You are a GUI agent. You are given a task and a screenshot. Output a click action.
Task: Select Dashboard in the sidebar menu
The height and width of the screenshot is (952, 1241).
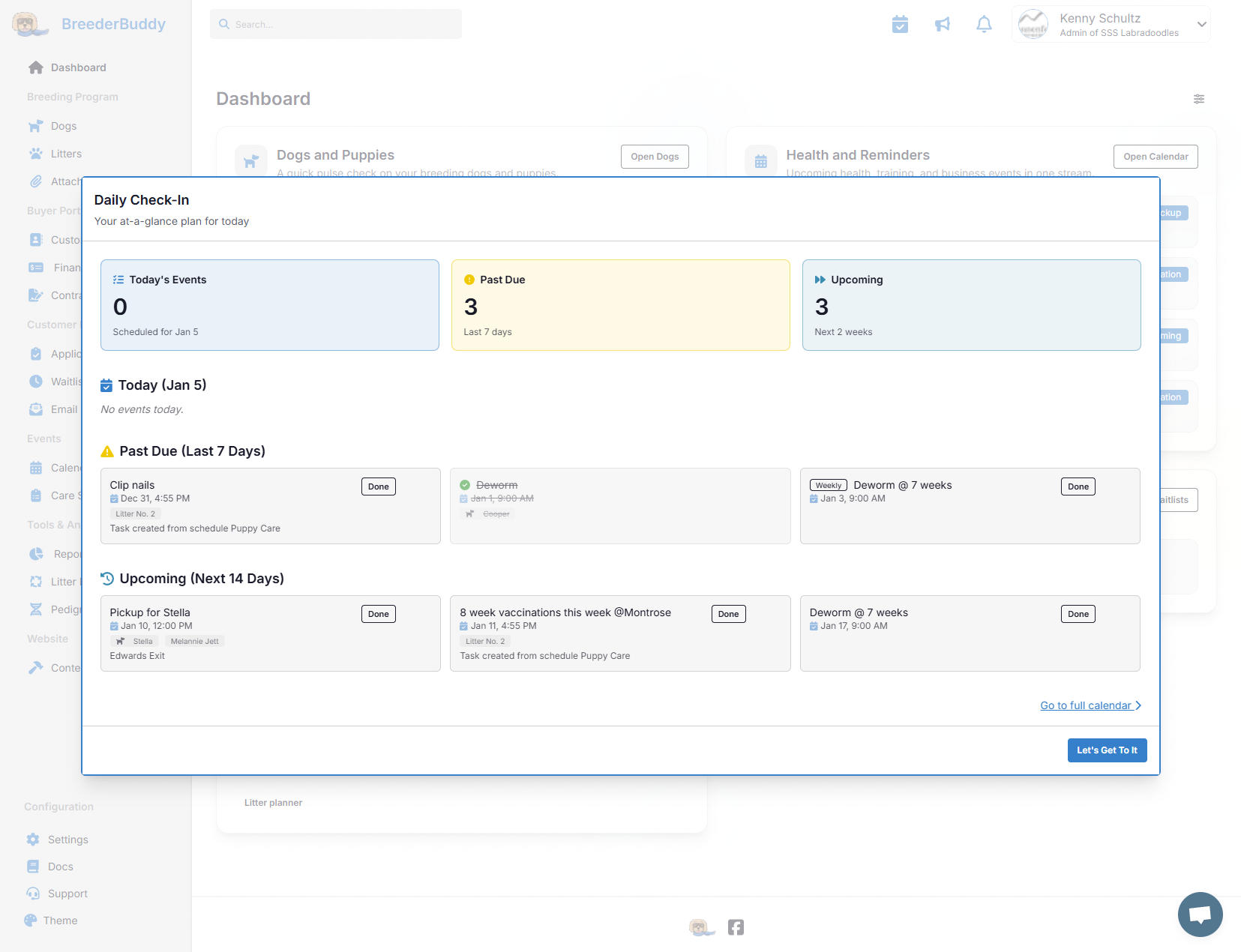click(78, 67)
